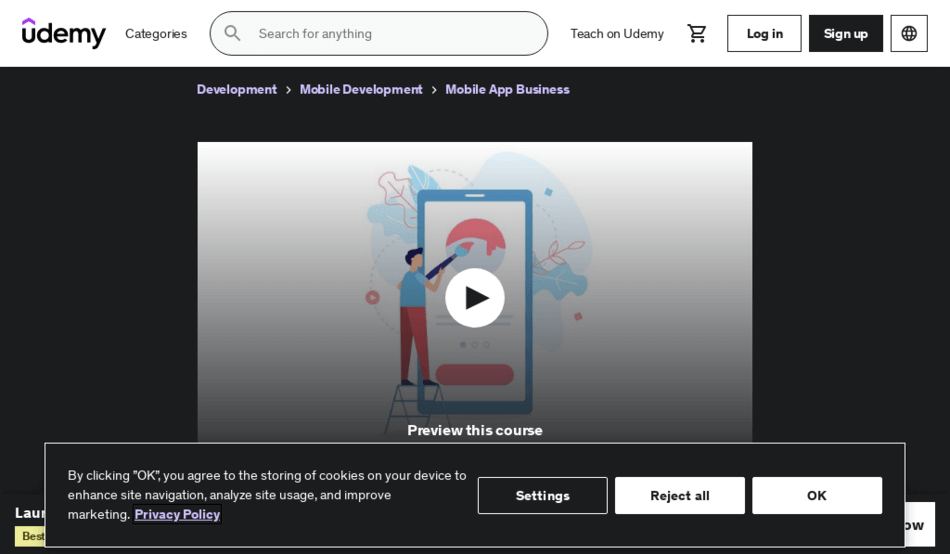Click the Sign up button
The width and height of the screenshot is (950, 554).
(845, 33)
